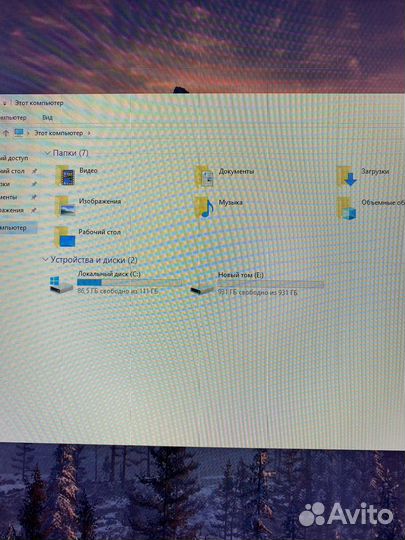Open the Рабочий стол folder icon
This screenshot has height=540, width=405.
coord(65,237)
